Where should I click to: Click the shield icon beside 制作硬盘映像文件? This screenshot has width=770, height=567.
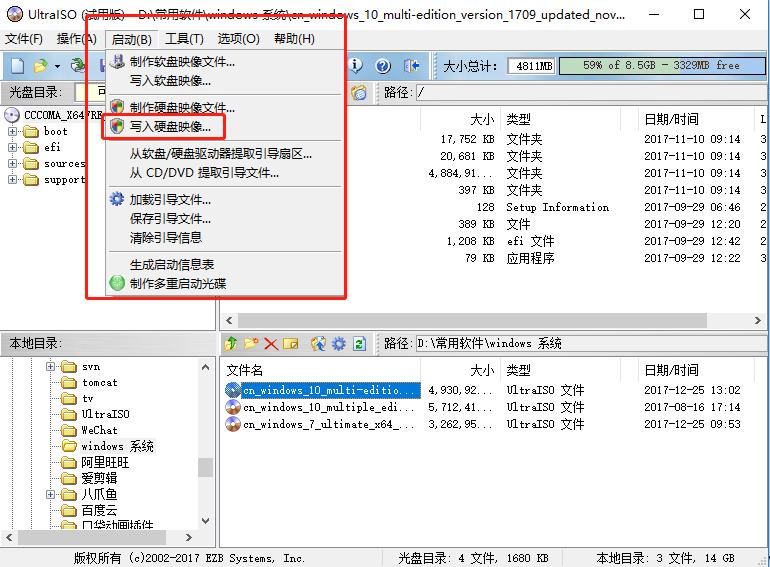[117, 107]
